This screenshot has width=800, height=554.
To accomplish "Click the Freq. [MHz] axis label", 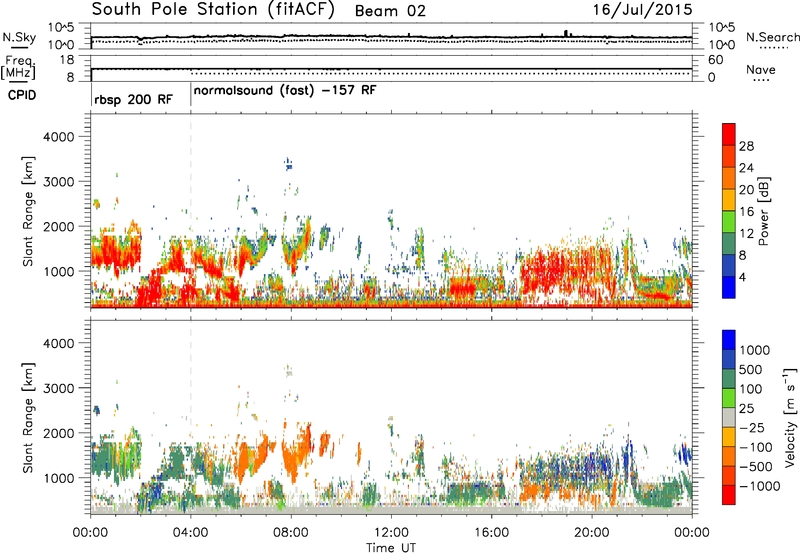I will 19,67.
